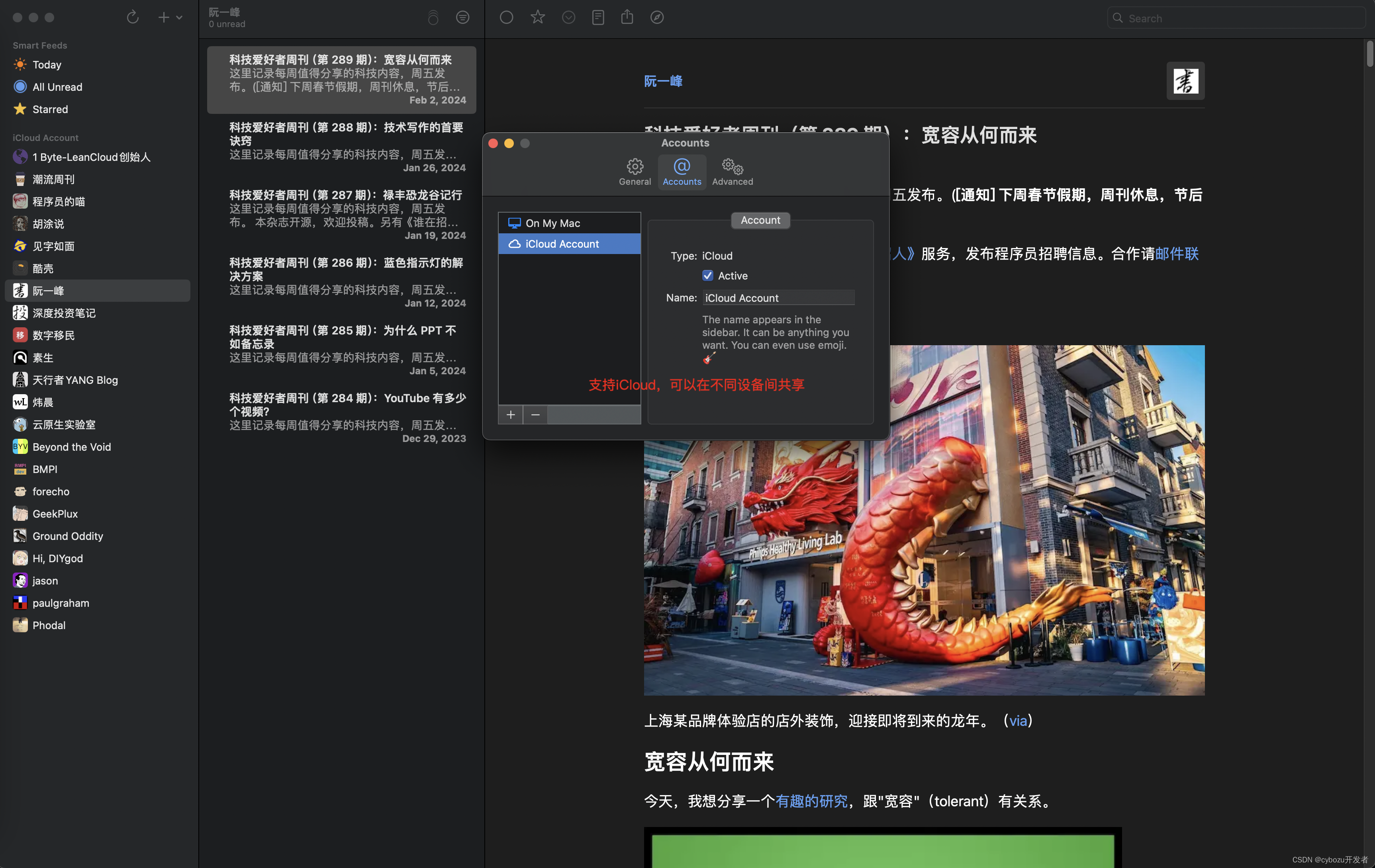Click plus button to add account

pyautogui.click(x=511, y=415)
